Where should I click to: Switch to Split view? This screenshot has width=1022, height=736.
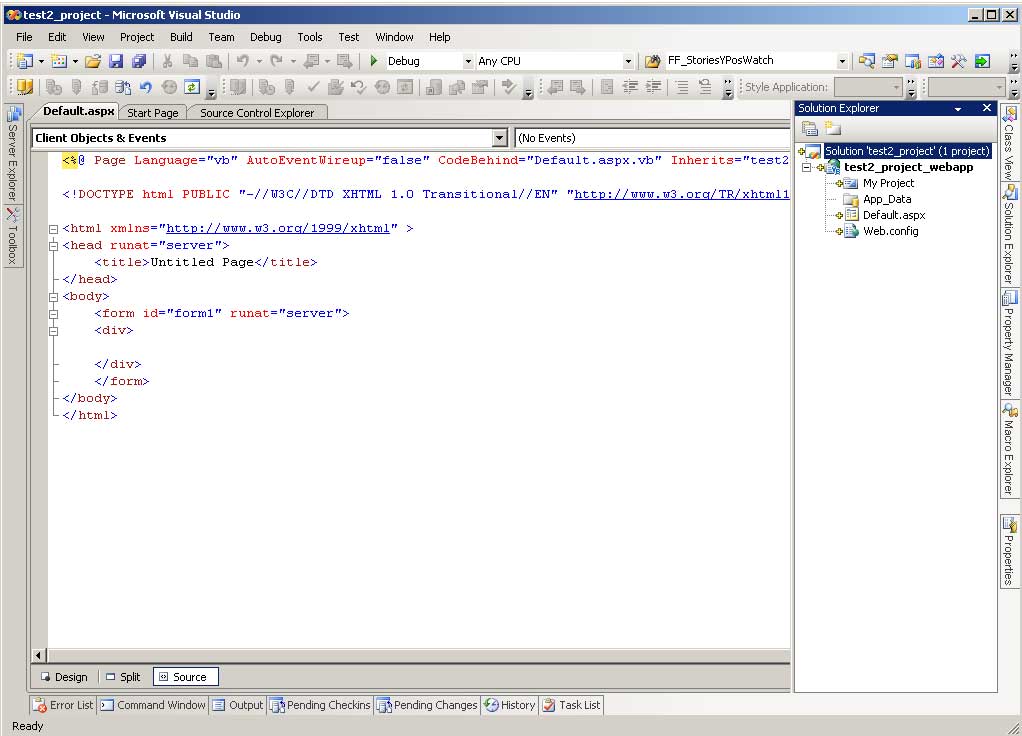click(x=123, y=677)
